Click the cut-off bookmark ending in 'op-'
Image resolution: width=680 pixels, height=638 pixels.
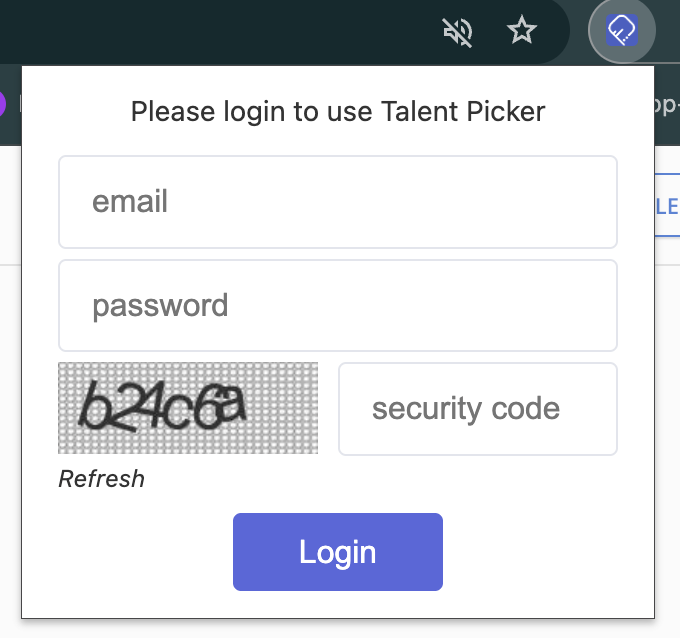[x=666, y=104]
